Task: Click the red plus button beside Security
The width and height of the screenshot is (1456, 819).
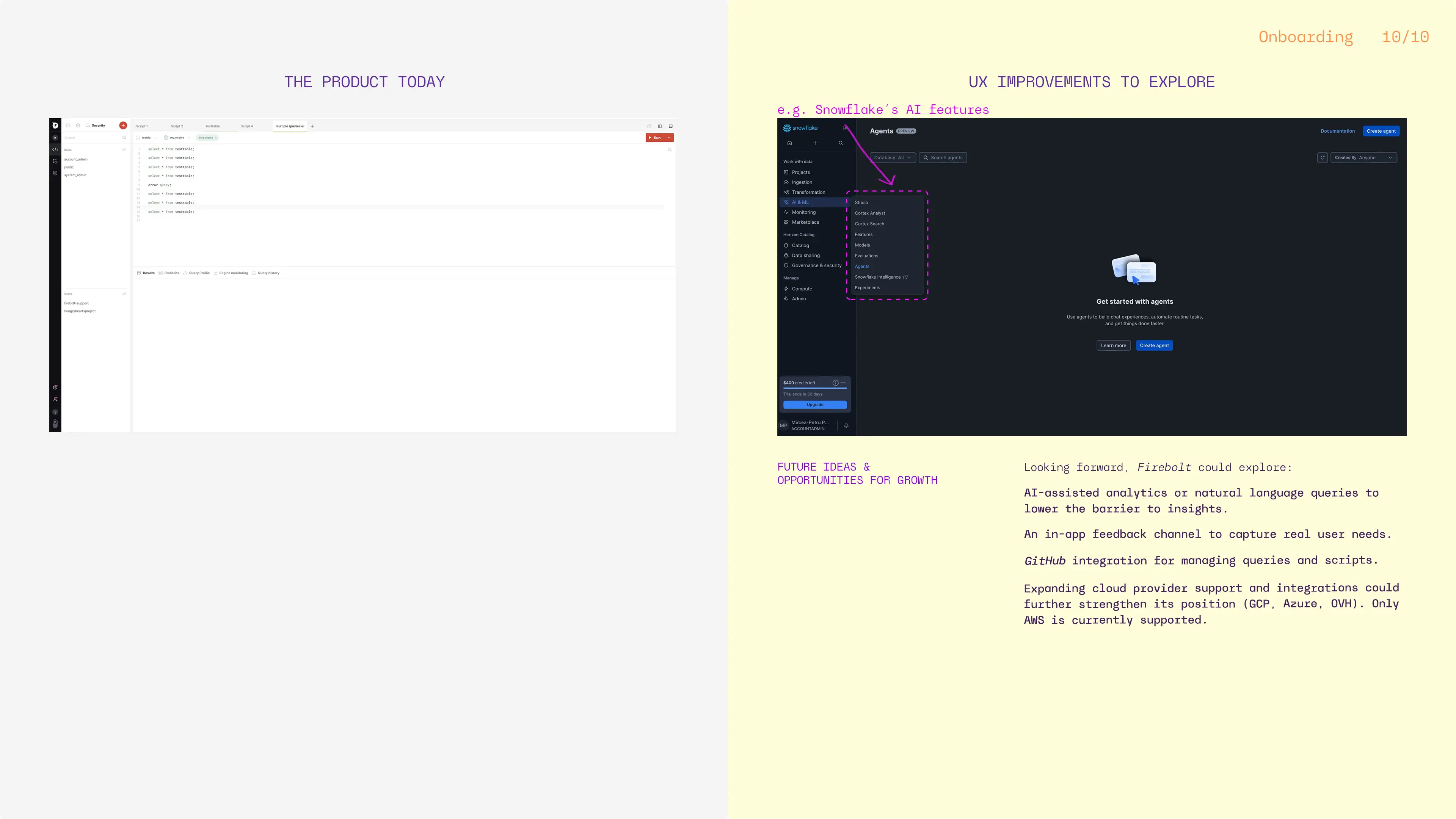Action: coord(122,126)
